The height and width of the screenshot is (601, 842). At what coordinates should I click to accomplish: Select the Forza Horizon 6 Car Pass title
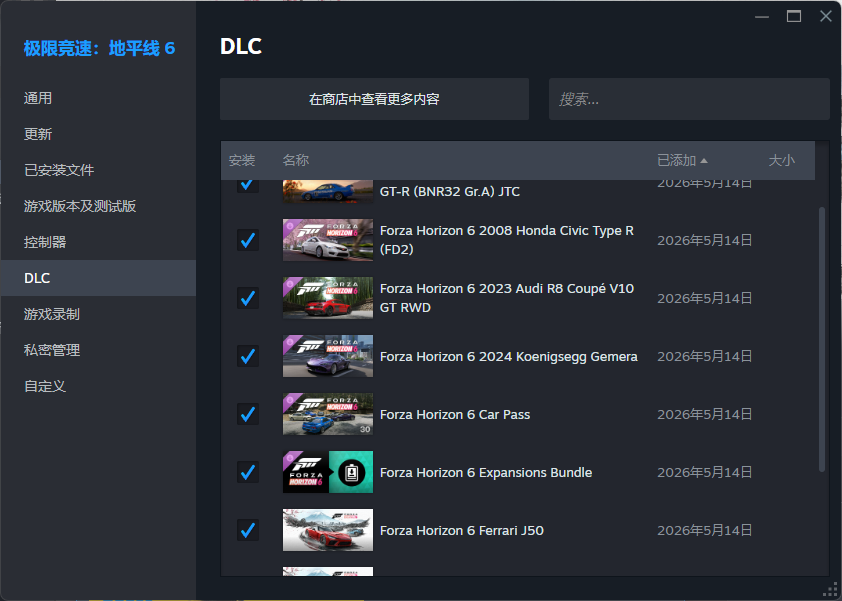tap(455, 415)
